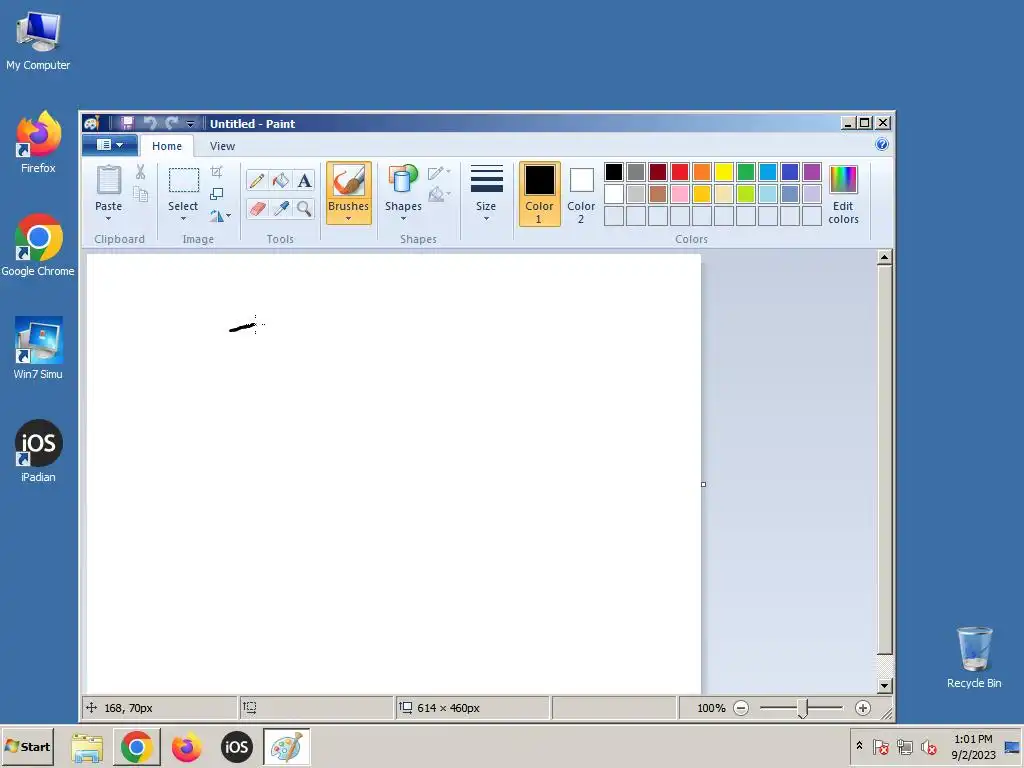
Task: Show hidden system tray icons arrow
Action: (x=859, y=746)
